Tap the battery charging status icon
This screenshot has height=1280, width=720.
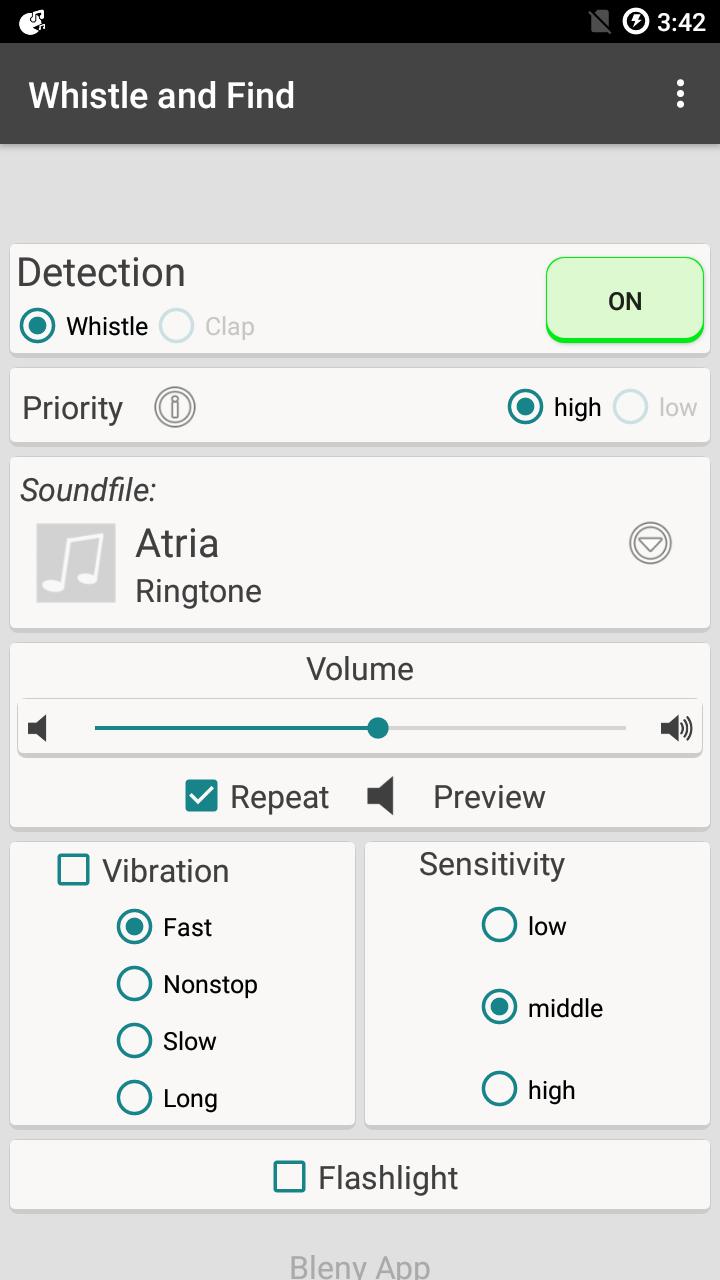click(x=636, y=21)
